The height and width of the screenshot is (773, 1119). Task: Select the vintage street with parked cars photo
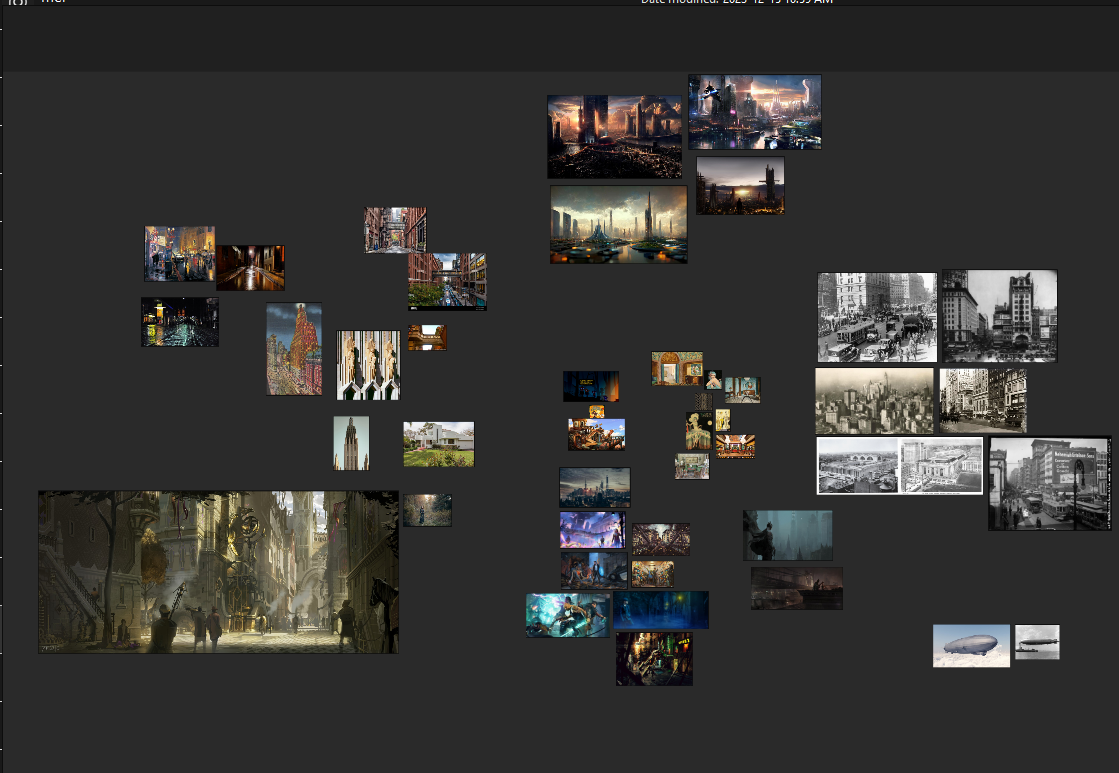point(983,400)
